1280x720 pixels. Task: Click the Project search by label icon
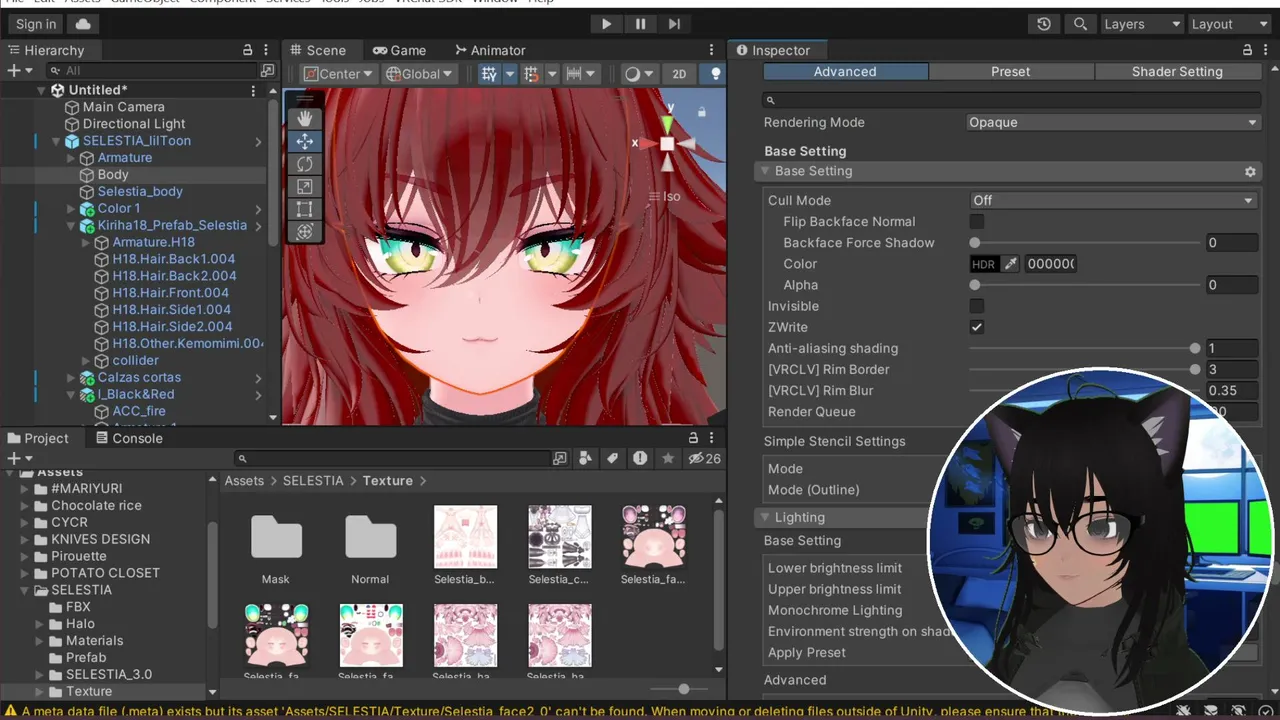(612, 459)
